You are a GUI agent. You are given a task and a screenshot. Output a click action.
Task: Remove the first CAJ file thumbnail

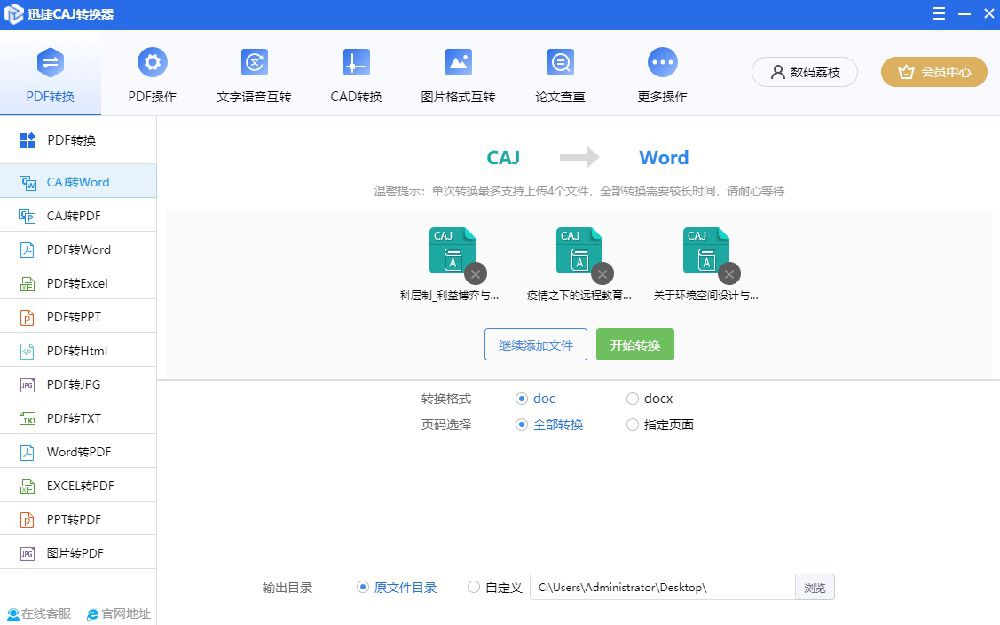click(475, 274)
